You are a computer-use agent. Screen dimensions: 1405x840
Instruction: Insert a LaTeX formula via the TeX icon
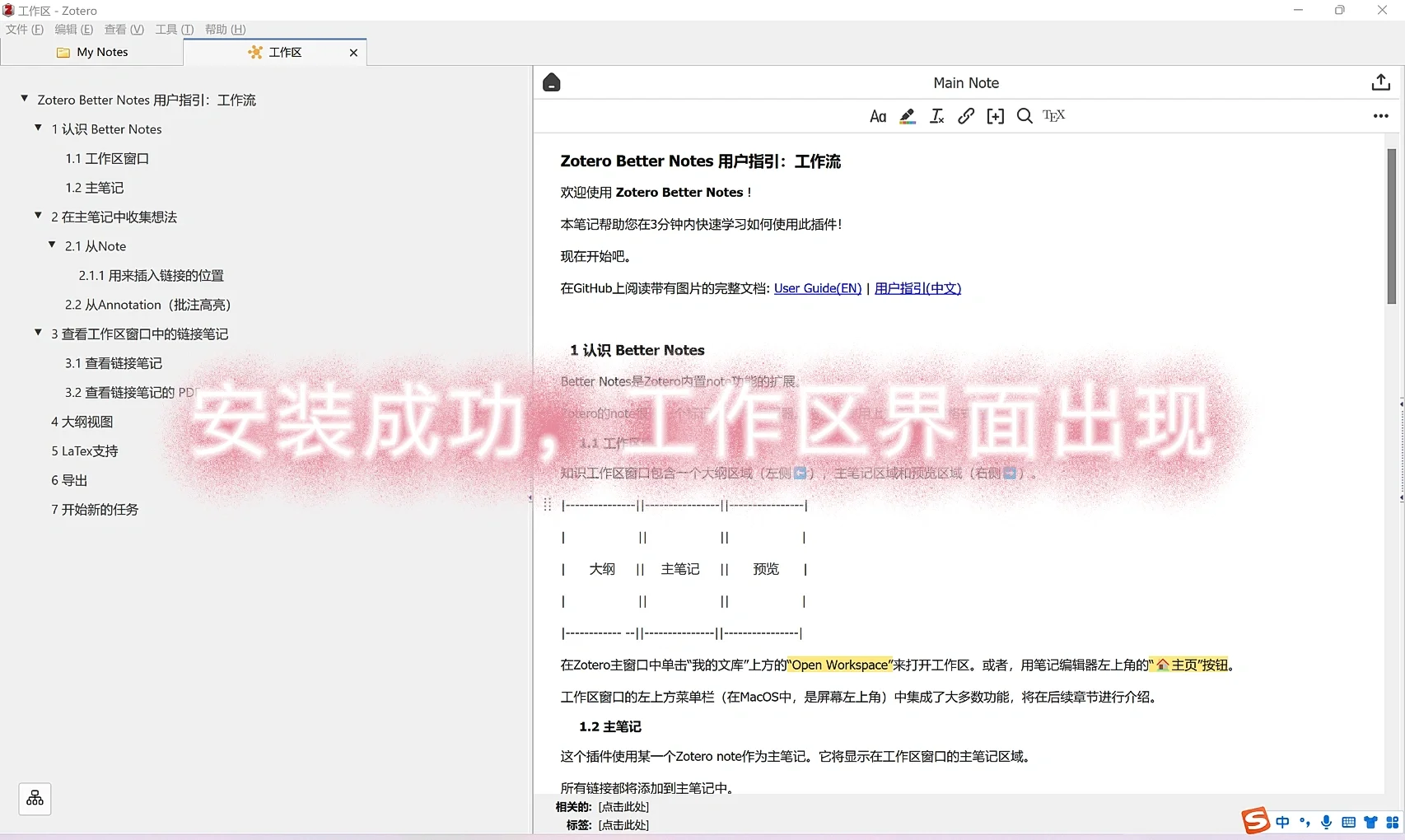pyautogui.click(x=1053, y=116)
